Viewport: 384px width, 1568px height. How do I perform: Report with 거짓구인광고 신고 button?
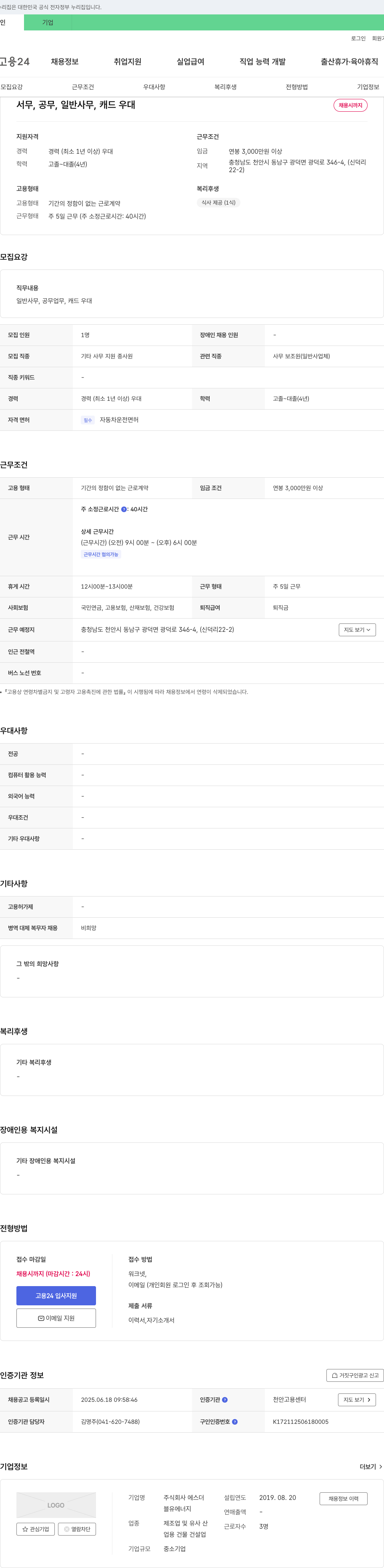(x=355, y=1376)
